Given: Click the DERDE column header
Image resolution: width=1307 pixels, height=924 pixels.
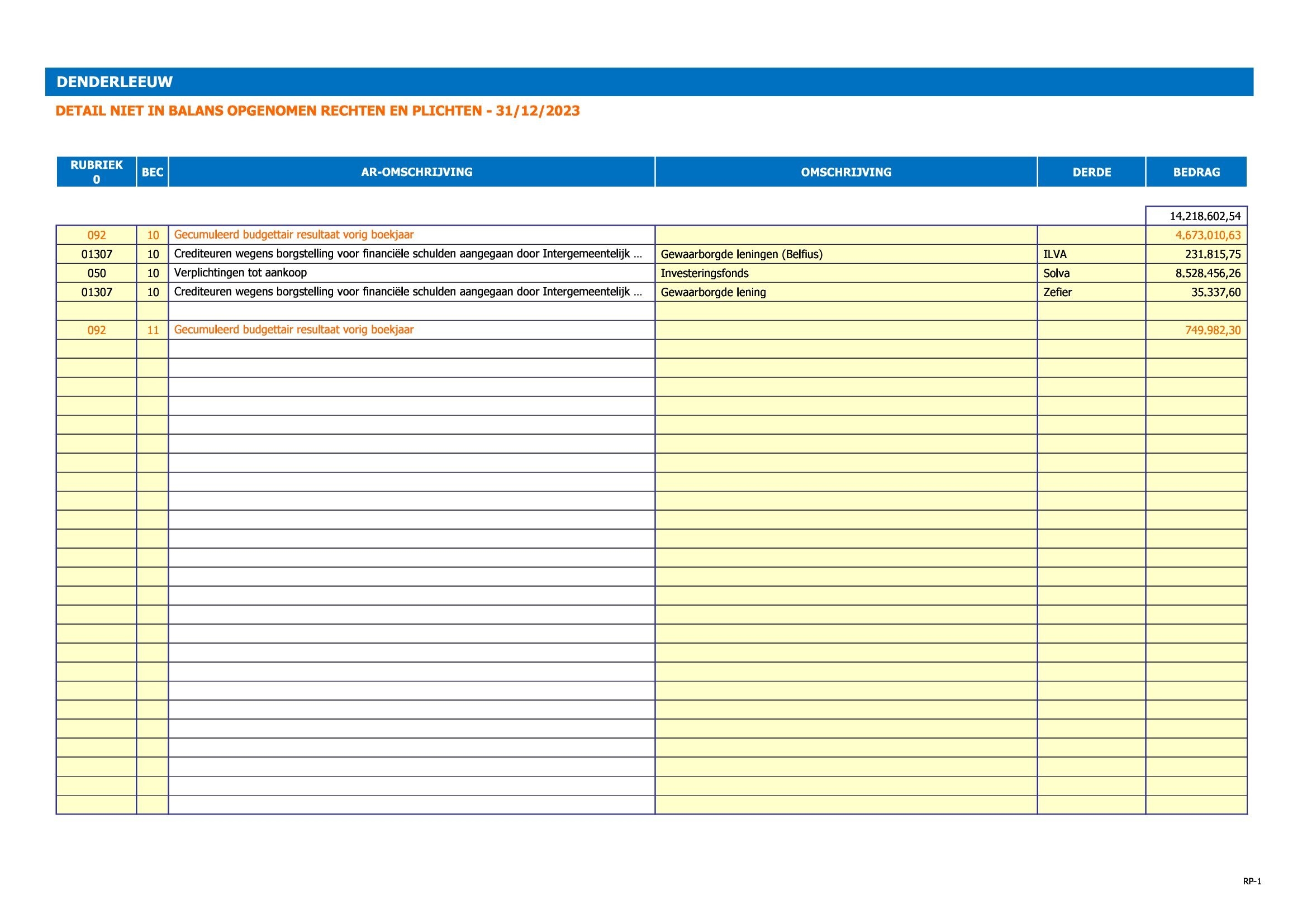Looking at the screenshot, I should click(x=1091, y=172).
